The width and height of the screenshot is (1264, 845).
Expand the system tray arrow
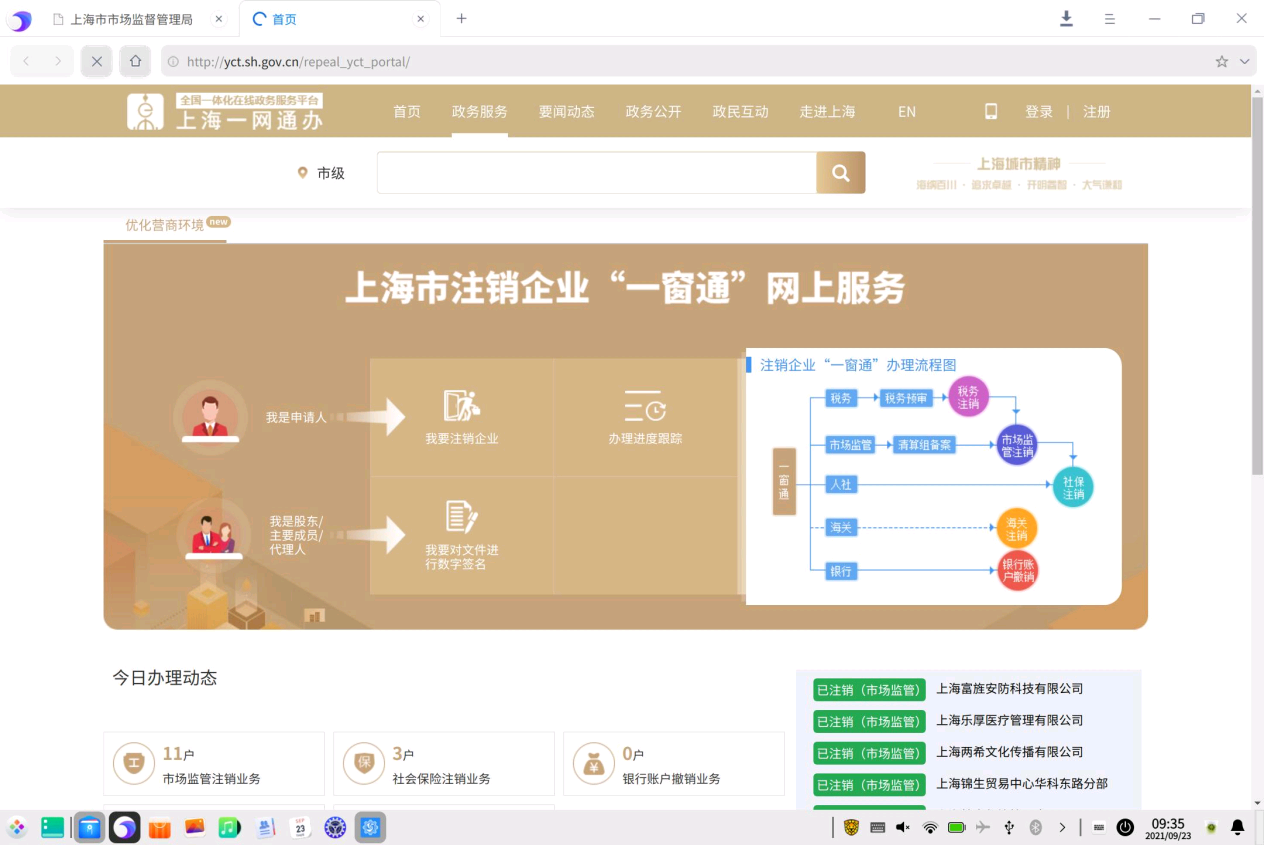point(1062,827)
